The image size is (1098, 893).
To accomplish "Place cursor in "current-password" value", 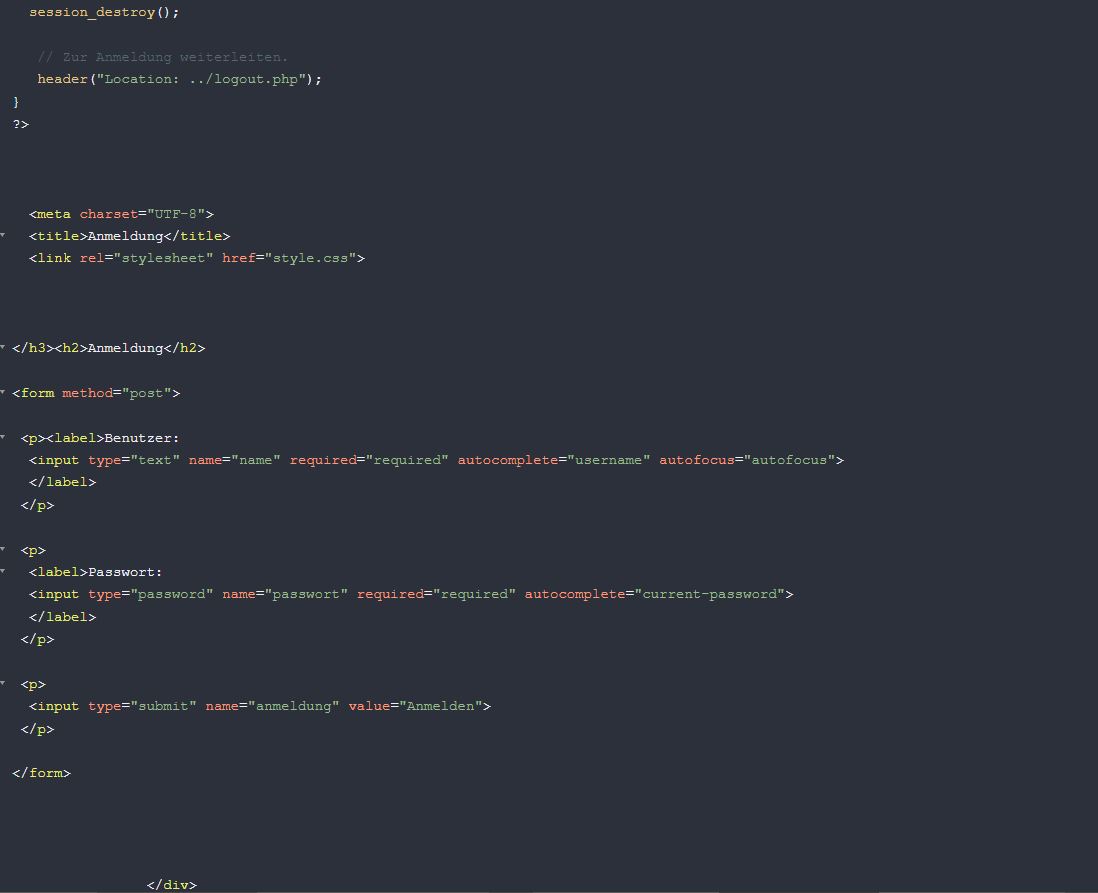I will point(710,594).
